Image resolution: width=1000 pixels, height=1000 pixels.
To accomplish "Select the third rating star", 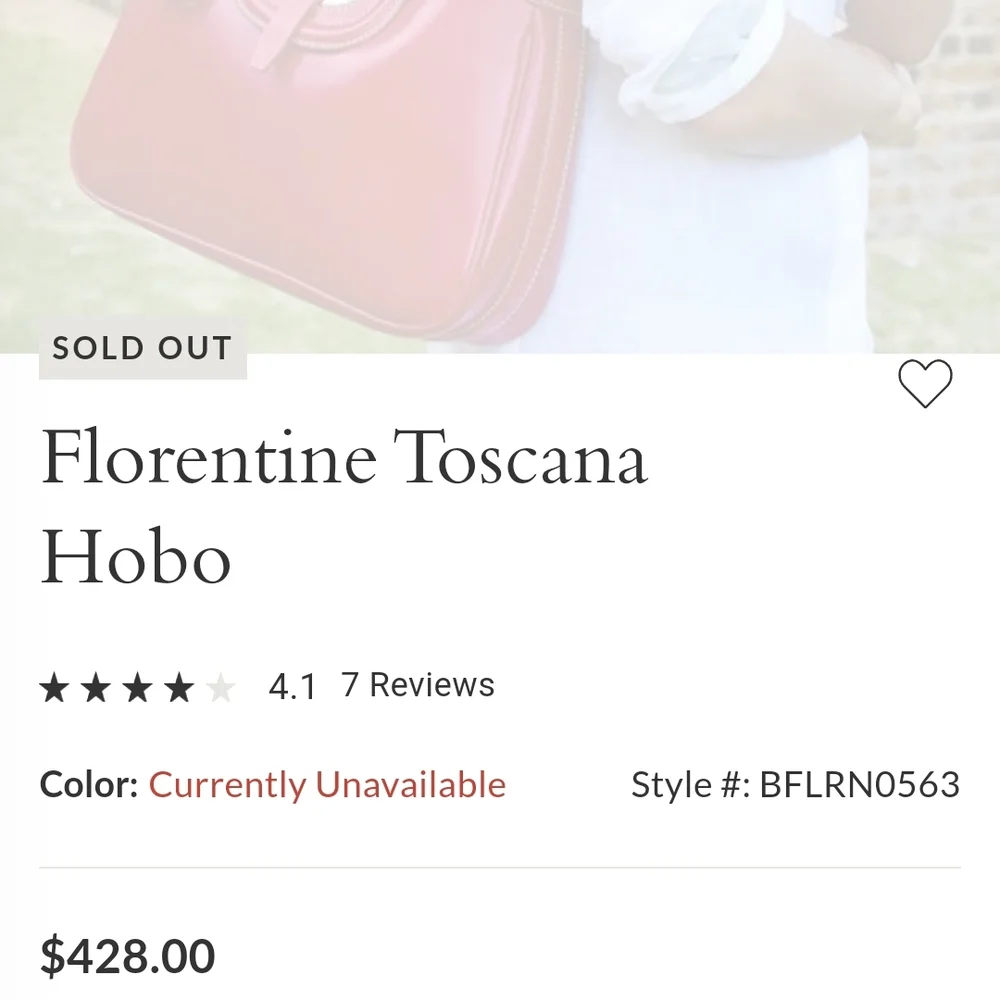I will coord(139,686).
